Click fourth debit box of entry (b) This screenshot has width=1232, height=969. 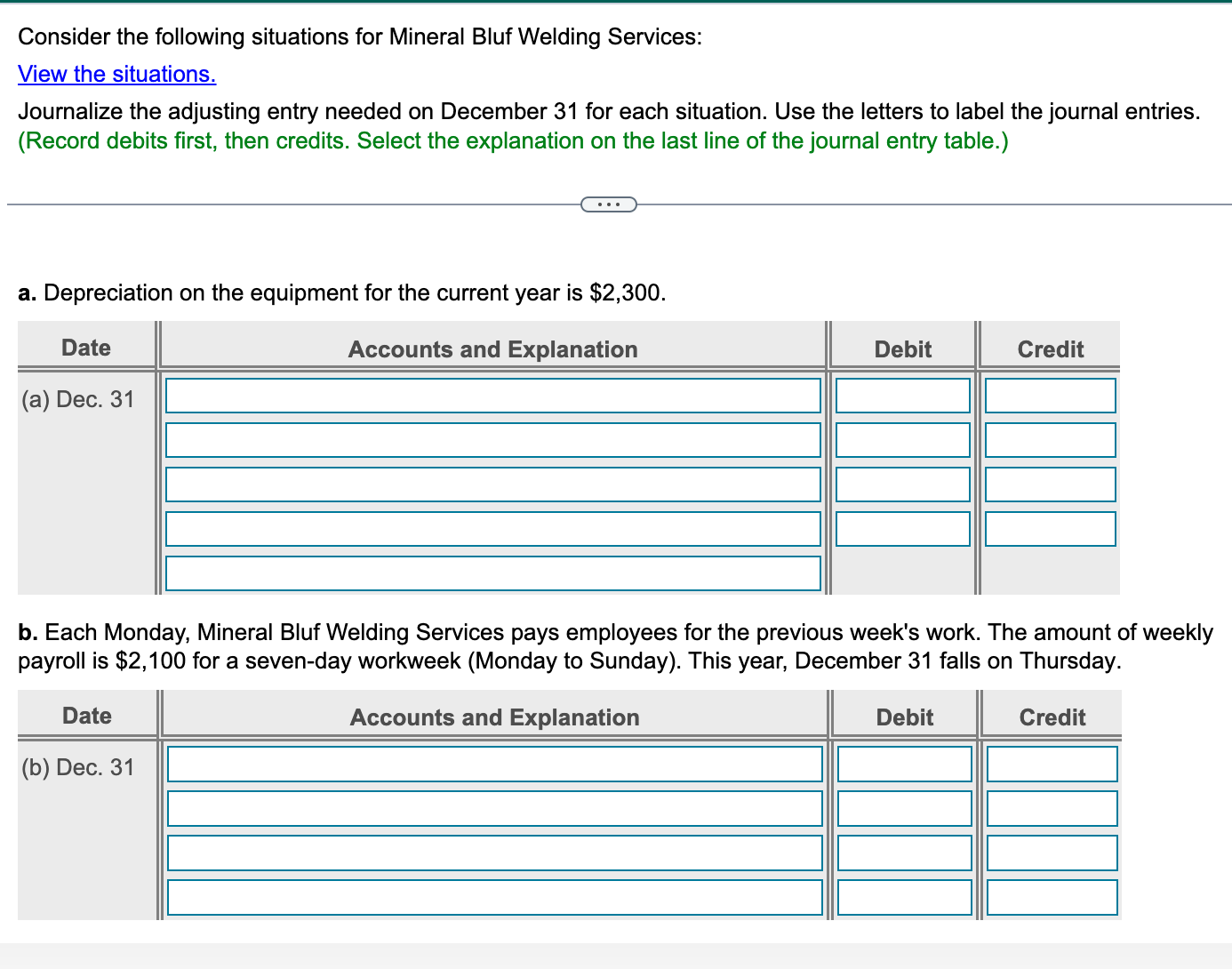(905, 898)
